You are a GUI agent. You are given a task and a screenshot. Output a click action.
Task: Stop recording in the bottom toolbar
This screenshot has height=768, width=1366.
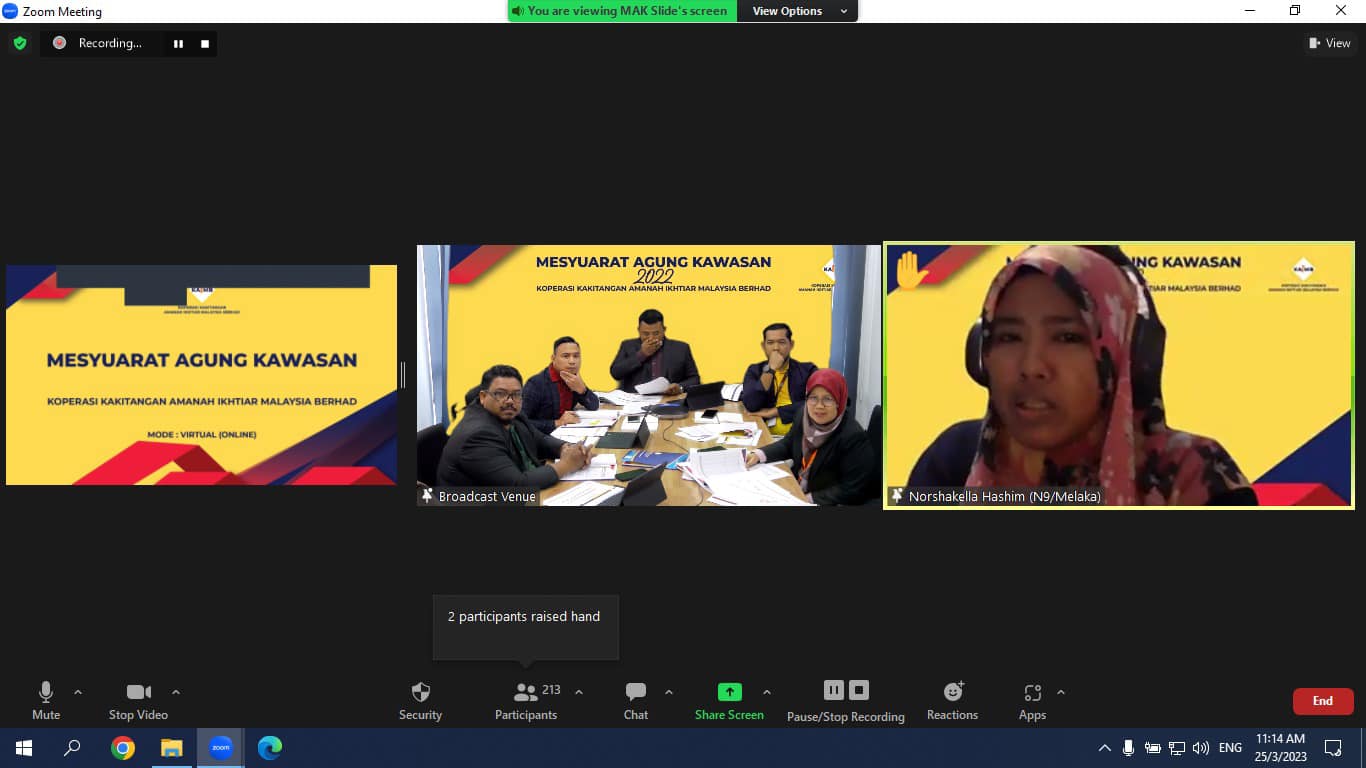click(x=859, y=690)
